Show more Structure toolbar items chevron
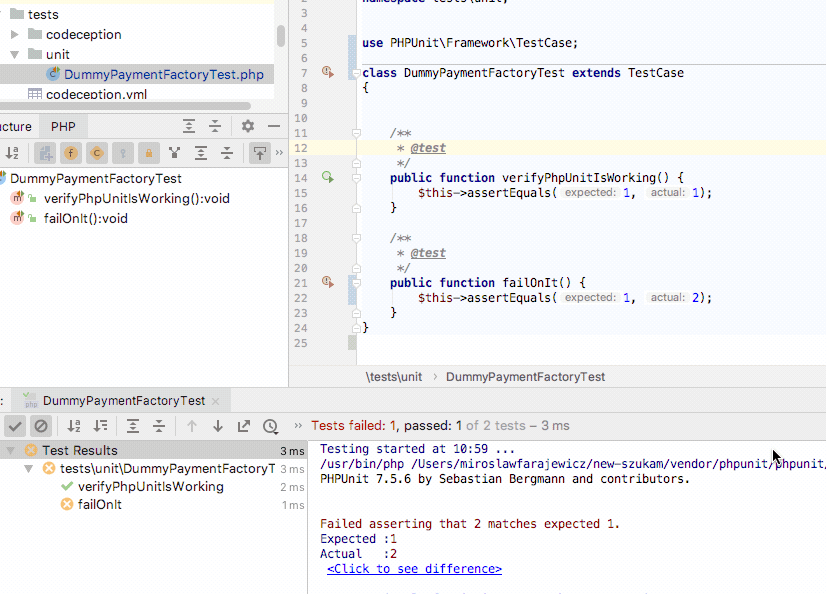This screenshot has width=826, height=594. (x=279, y=153)
